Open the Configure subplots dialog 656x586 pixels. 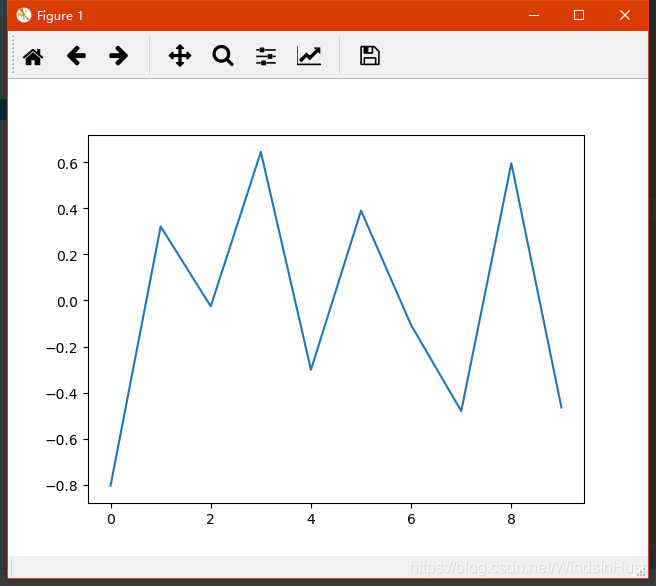[x=266, y=56]
